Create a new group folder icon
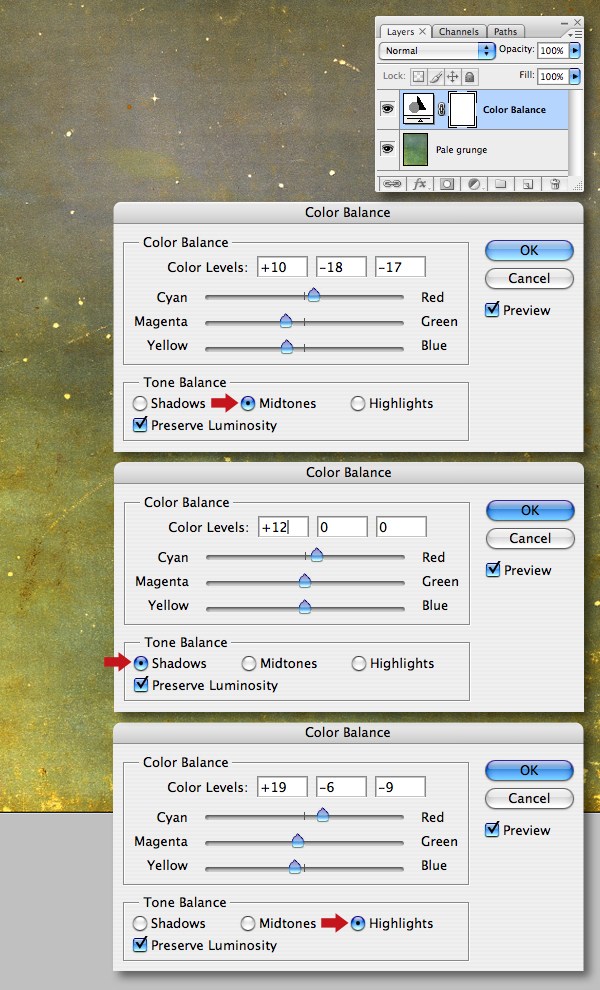This screenshot has height=990, width=600. click(x=501, y=184)
